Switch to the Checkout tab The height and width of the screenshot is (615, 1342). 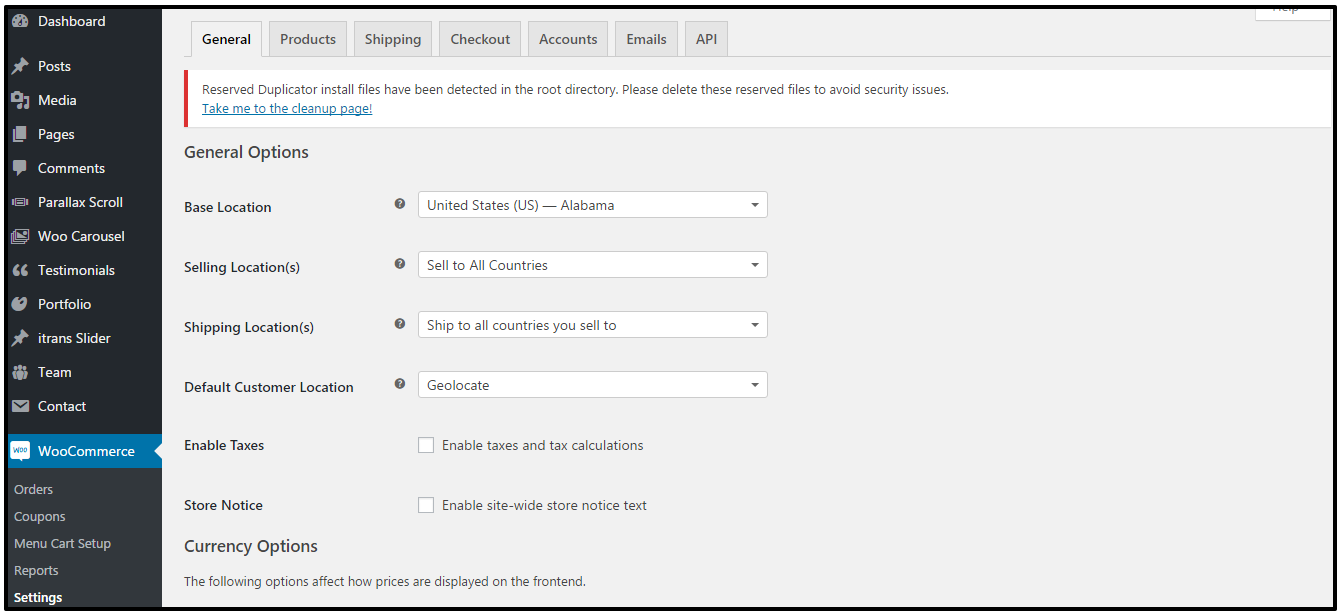point(480,39)
